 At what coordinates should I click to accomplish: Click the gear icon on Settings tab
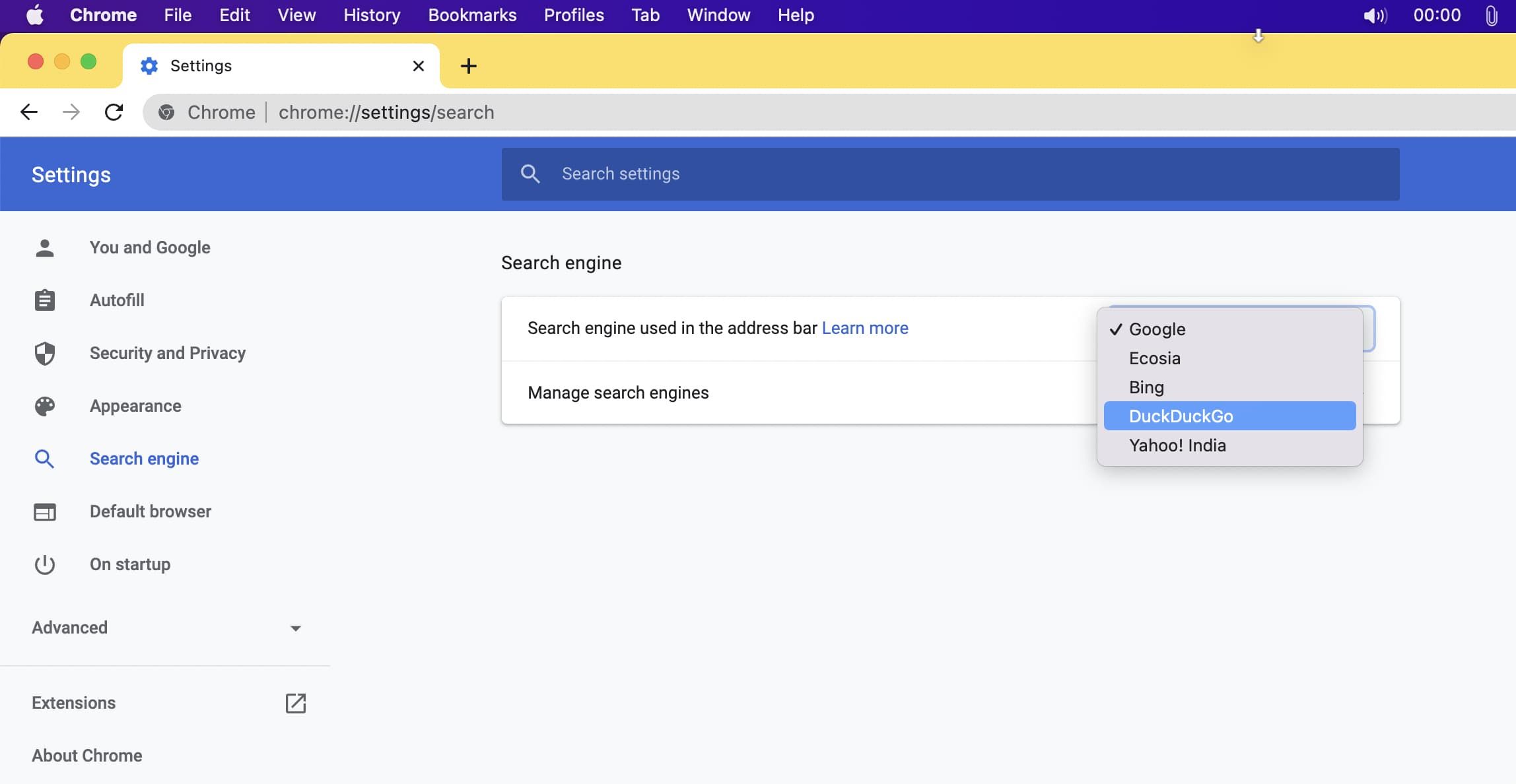(149, 66)
